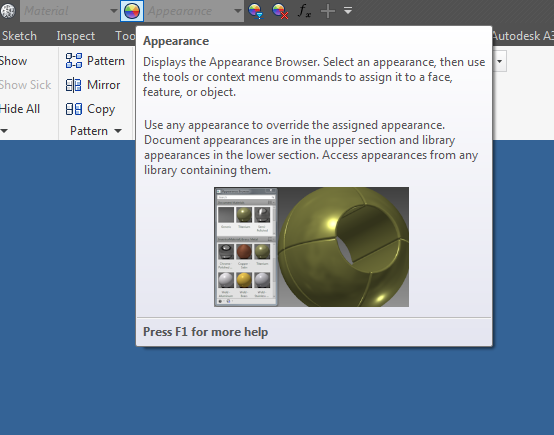Click the Adjust appearance icon
Viewport: 554px width, 435px height.
coord(255,11)
